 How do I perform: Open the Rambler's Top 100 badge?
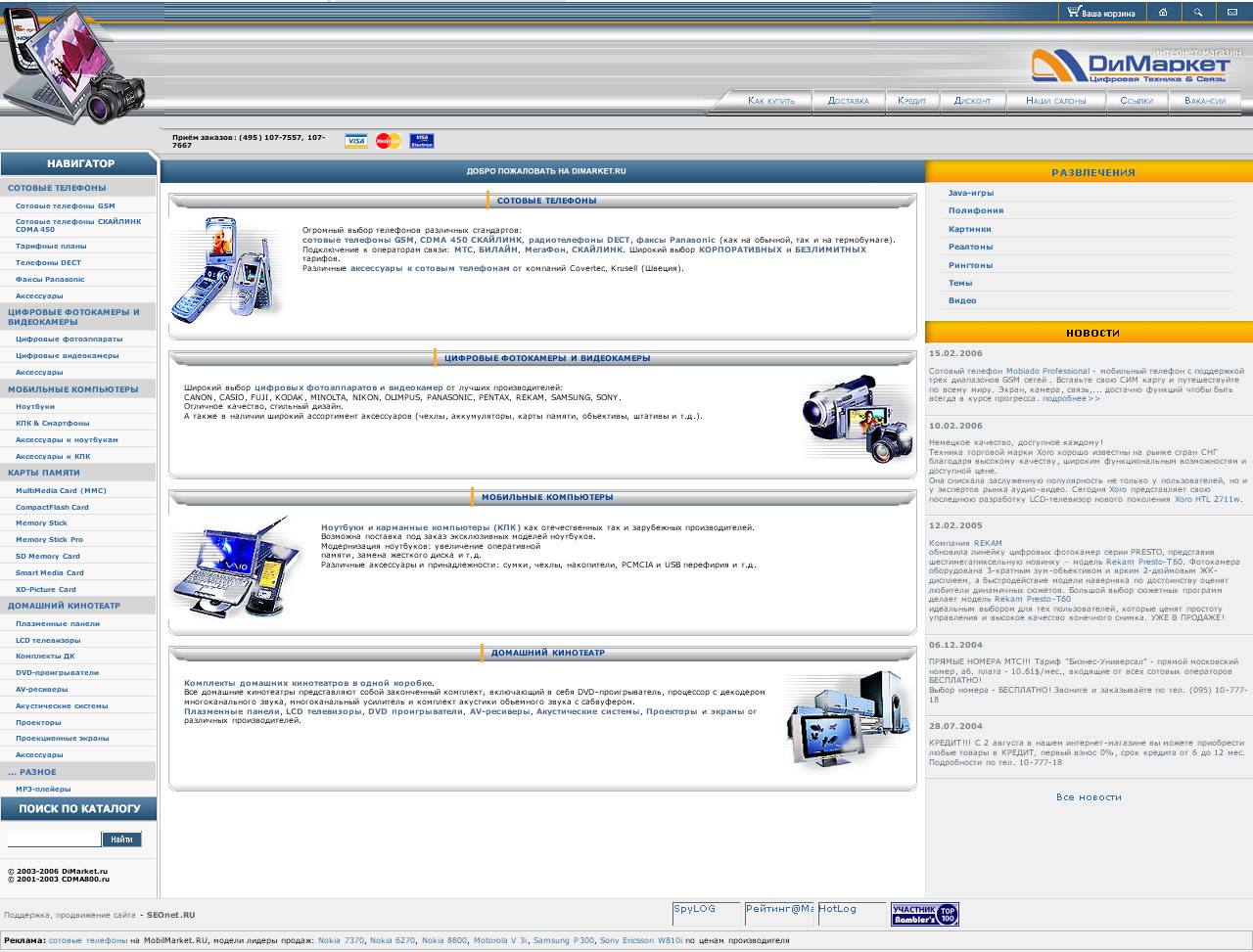(x=924, y=914)
